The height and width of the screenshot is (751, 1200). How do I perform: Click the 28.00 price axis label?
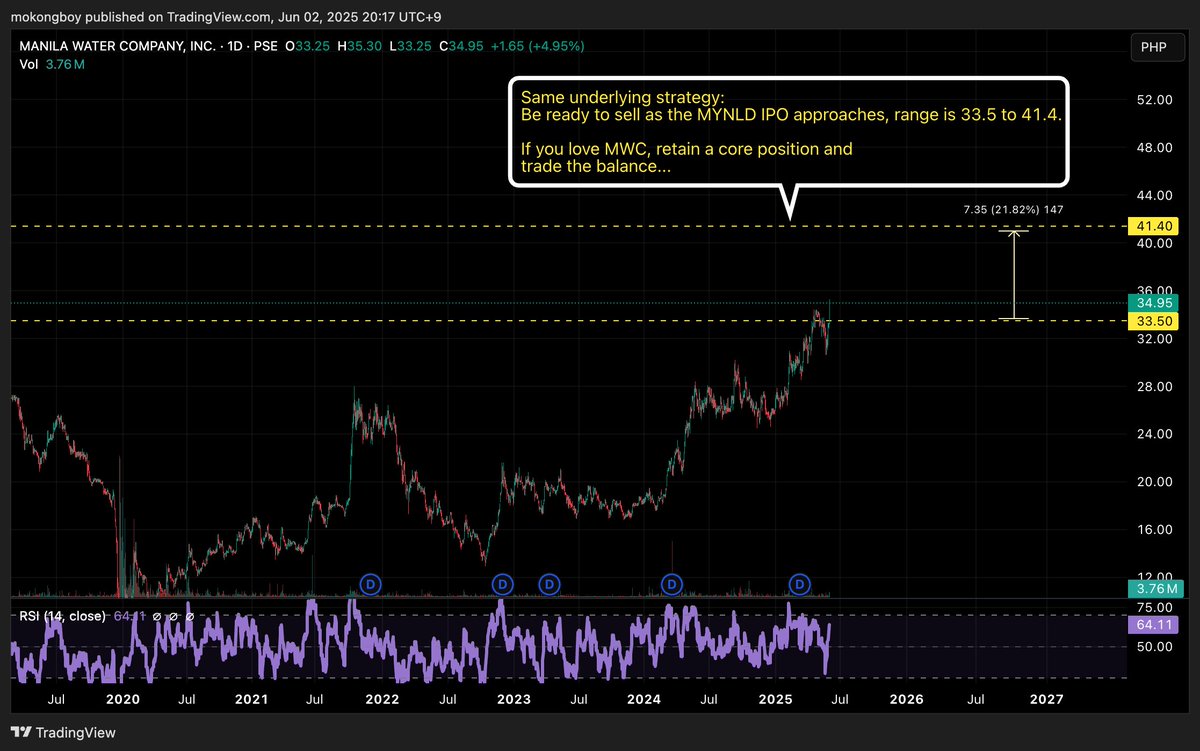[x=1153, y=386]
